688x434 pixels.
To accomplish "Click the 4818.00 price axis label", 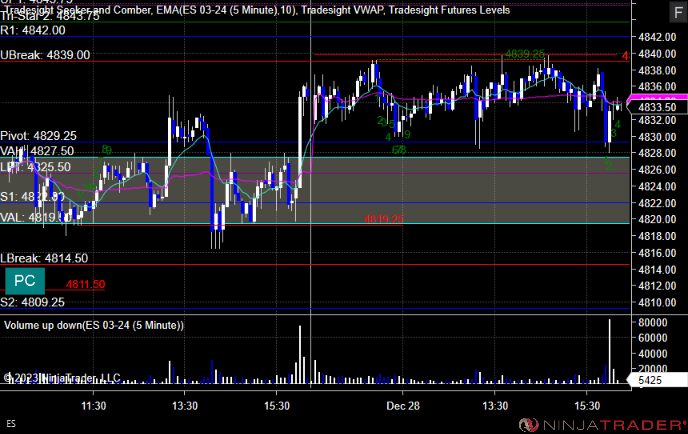I will [x=657, y=236].
